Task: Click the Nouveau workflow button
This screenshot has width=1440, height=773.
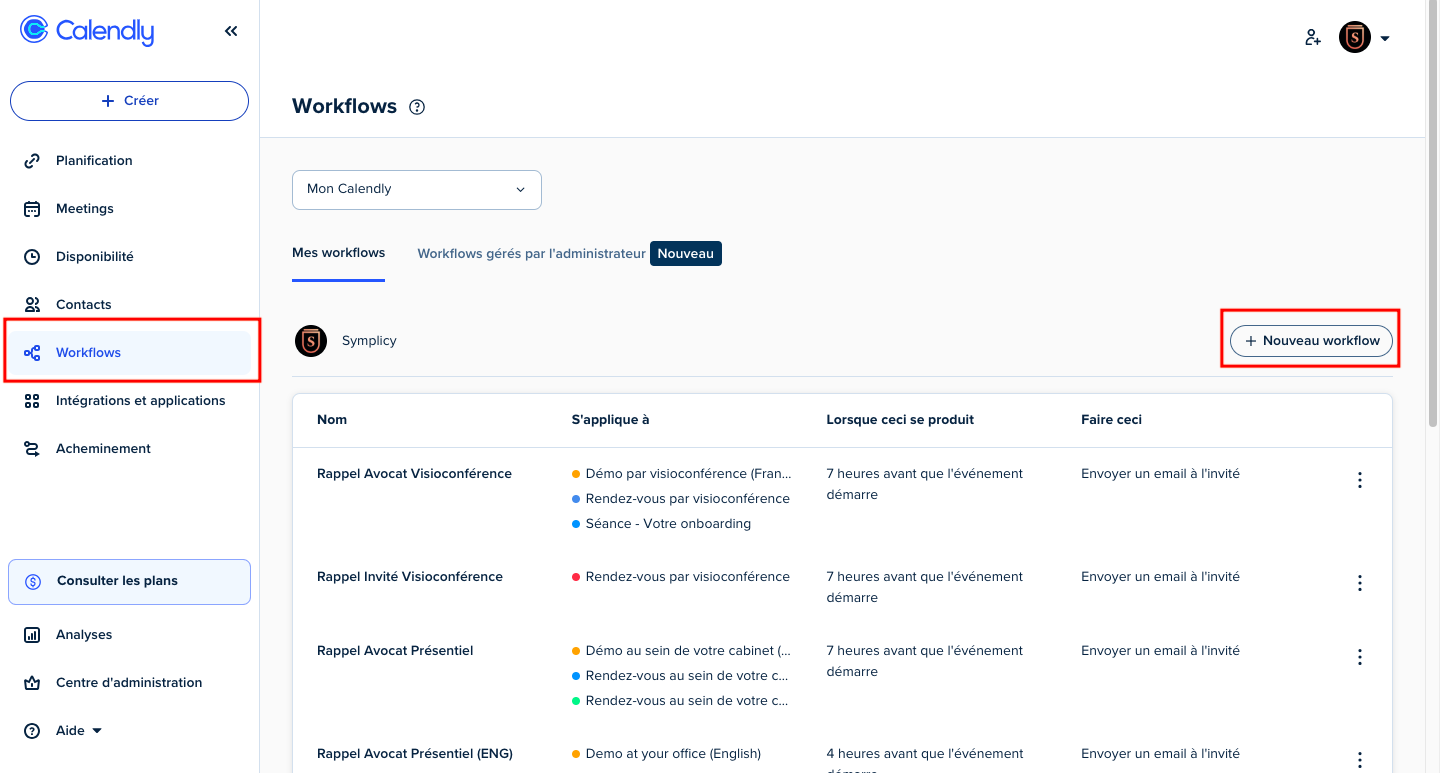Action: [x=1310, y=341]
